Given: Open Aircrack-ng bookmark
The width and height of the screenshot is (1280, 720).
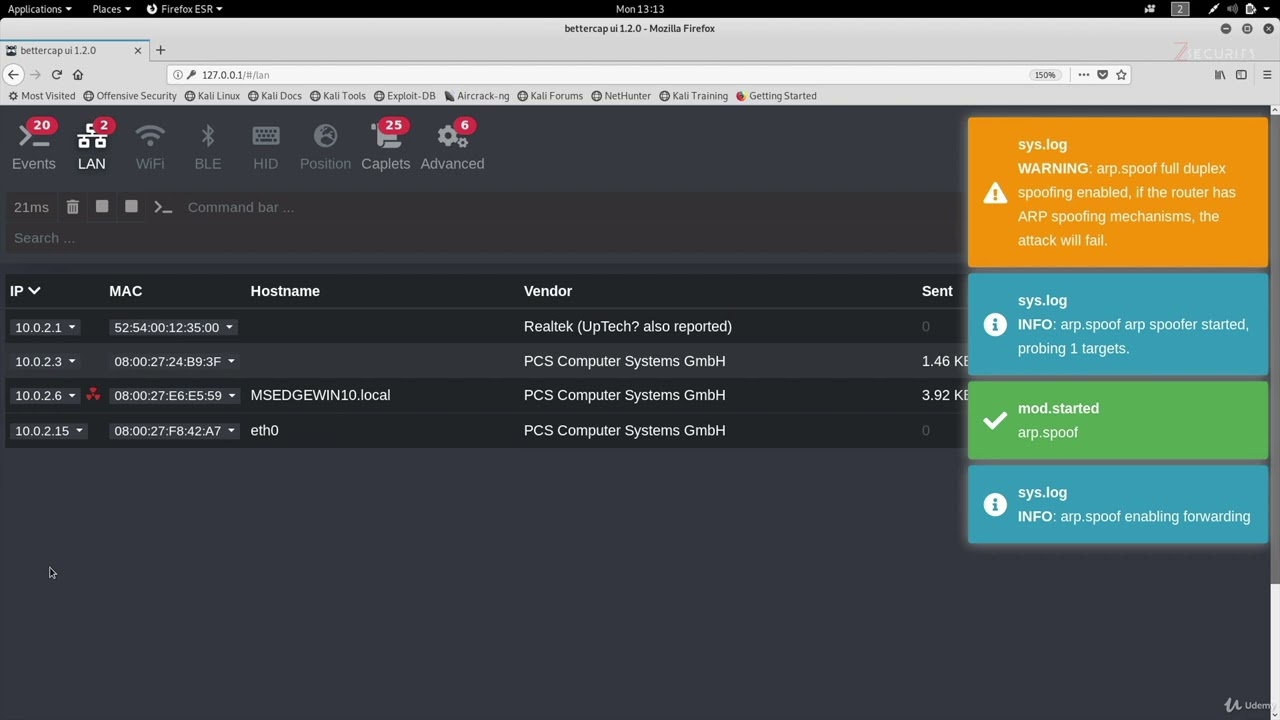Looking at the screenshot, I should 477,96.
